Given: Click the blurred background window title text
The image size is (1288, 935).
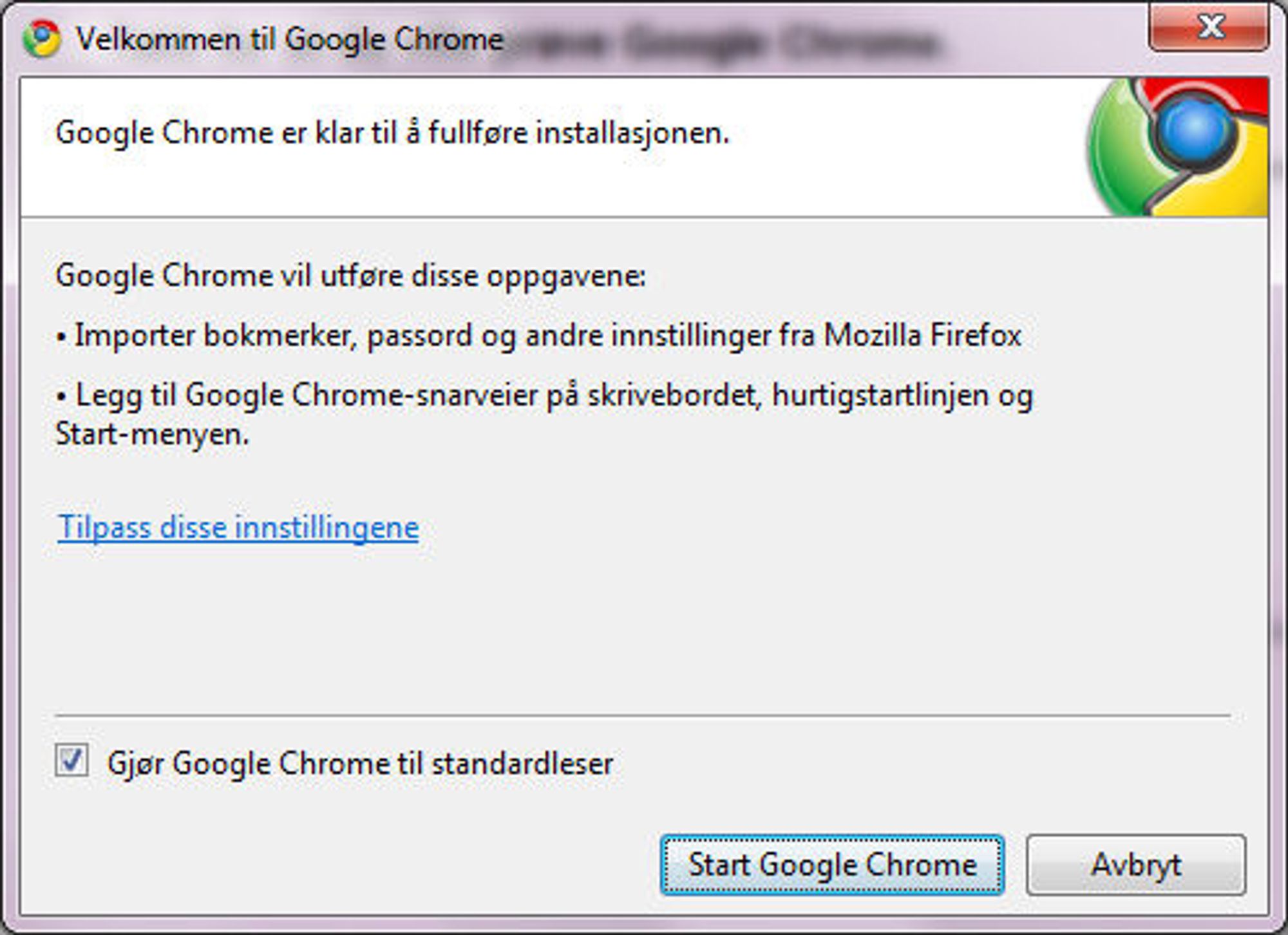Looking at the screenshot, I should point(721,44).
